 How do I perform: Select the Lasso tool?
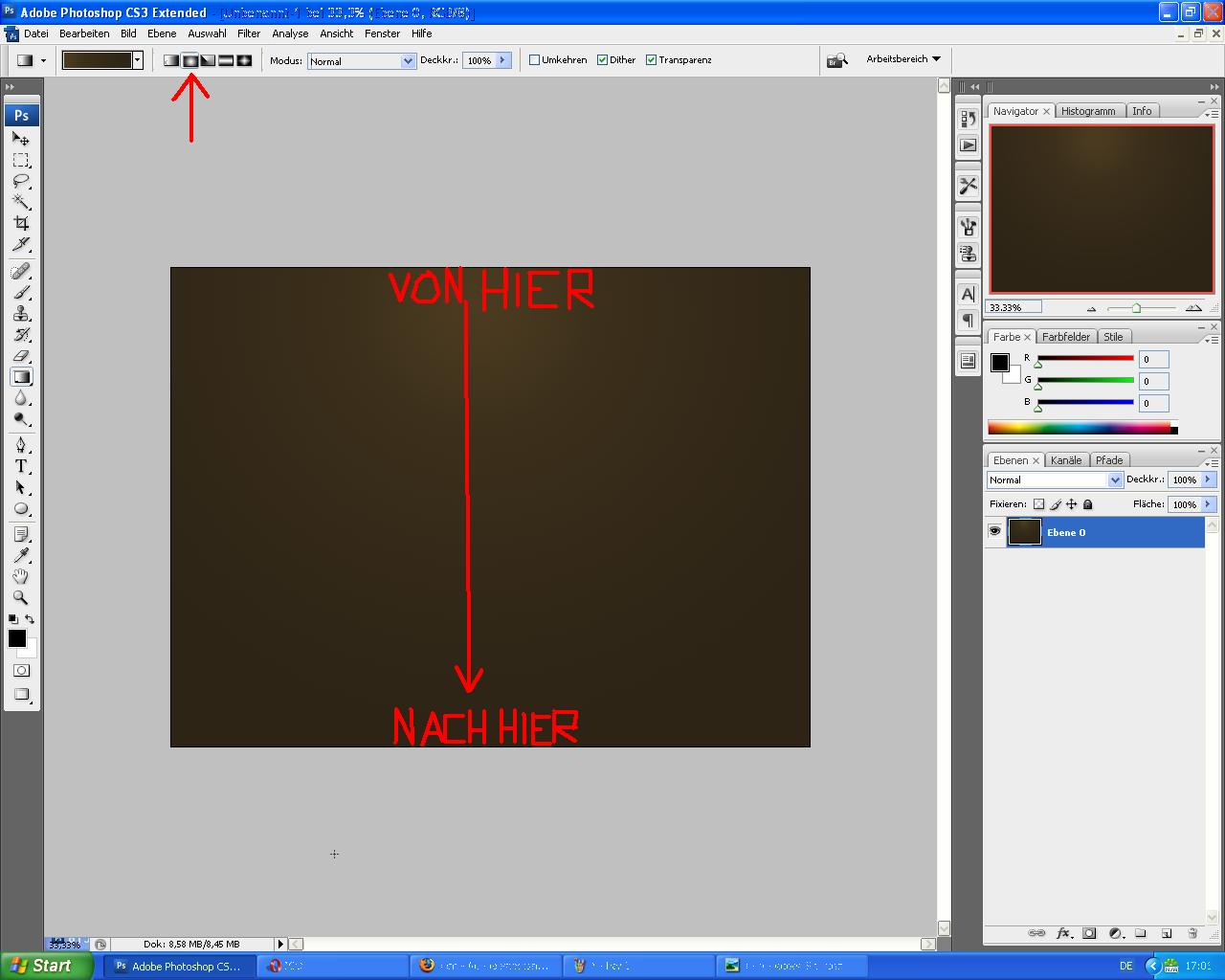click(21, 181)
